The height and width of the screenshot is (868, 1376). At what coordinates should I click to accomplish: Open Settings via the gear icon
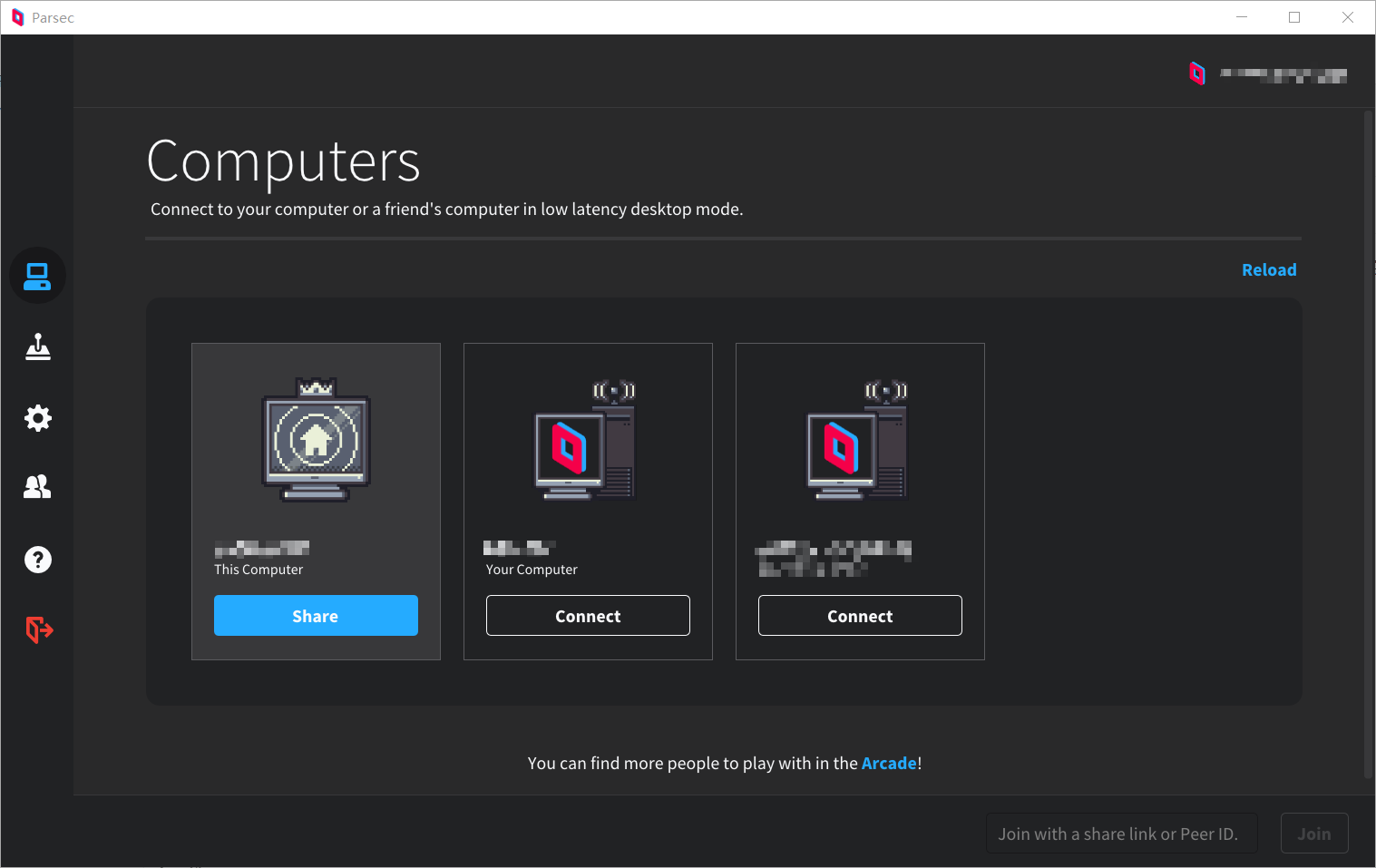pos(37,418)
